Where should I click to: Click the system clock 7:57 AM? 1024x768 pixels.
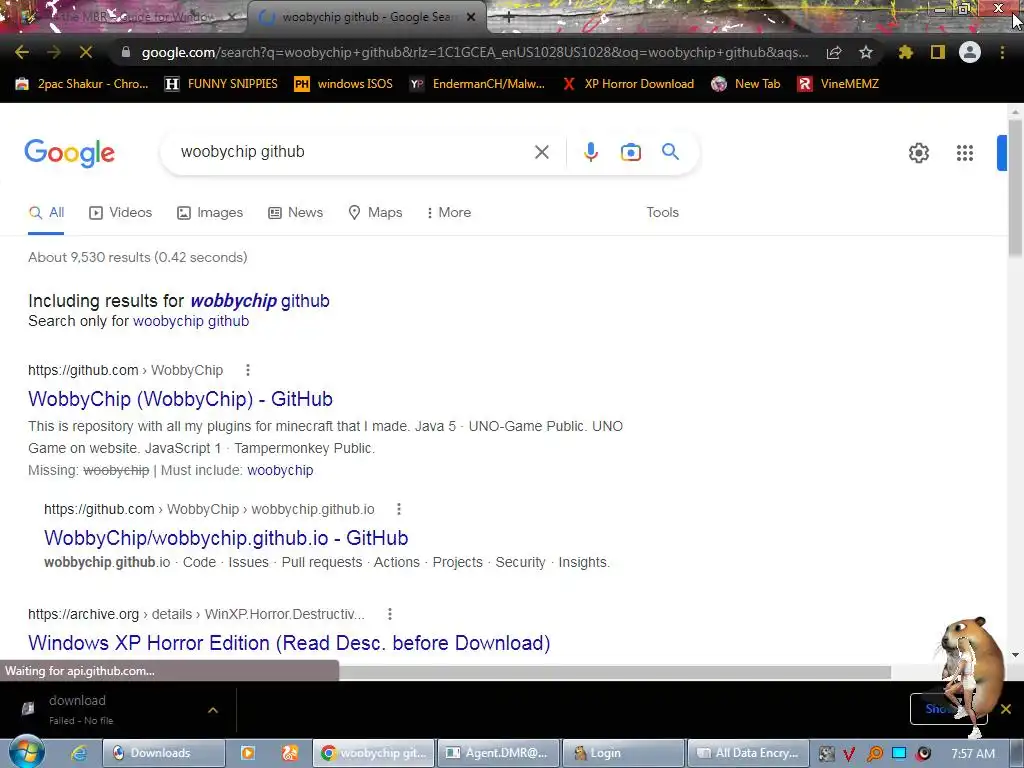973,754
